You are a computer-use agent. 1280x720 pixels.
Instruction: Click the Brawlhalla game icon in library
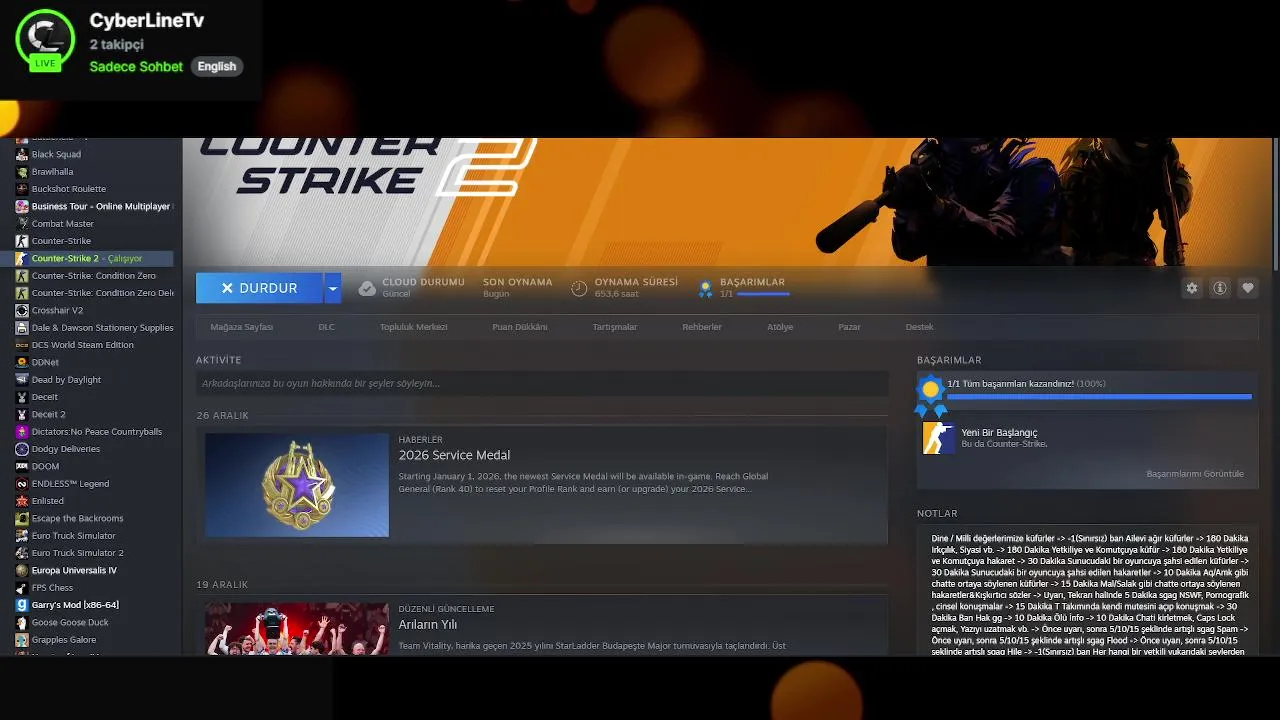pyautogui.click(x=22, y=172)
